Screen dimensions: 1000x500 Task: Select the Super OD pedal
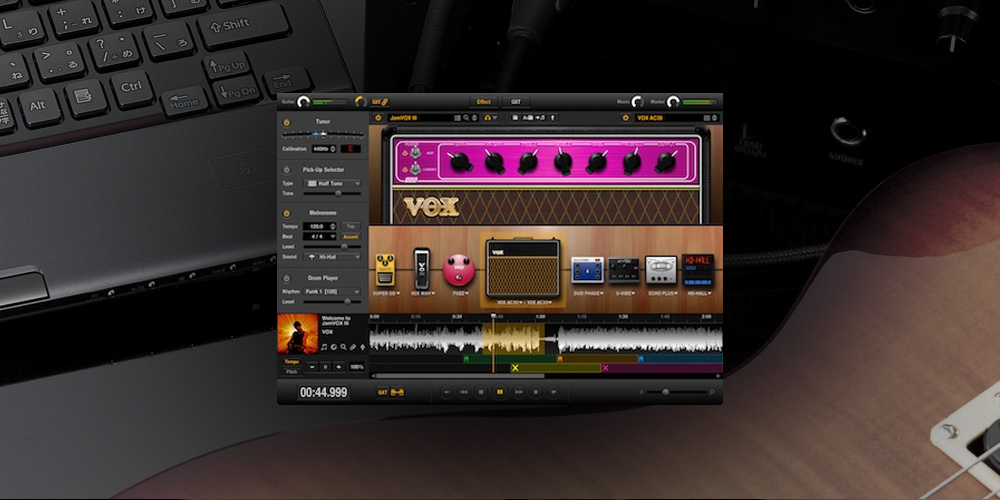385,270
